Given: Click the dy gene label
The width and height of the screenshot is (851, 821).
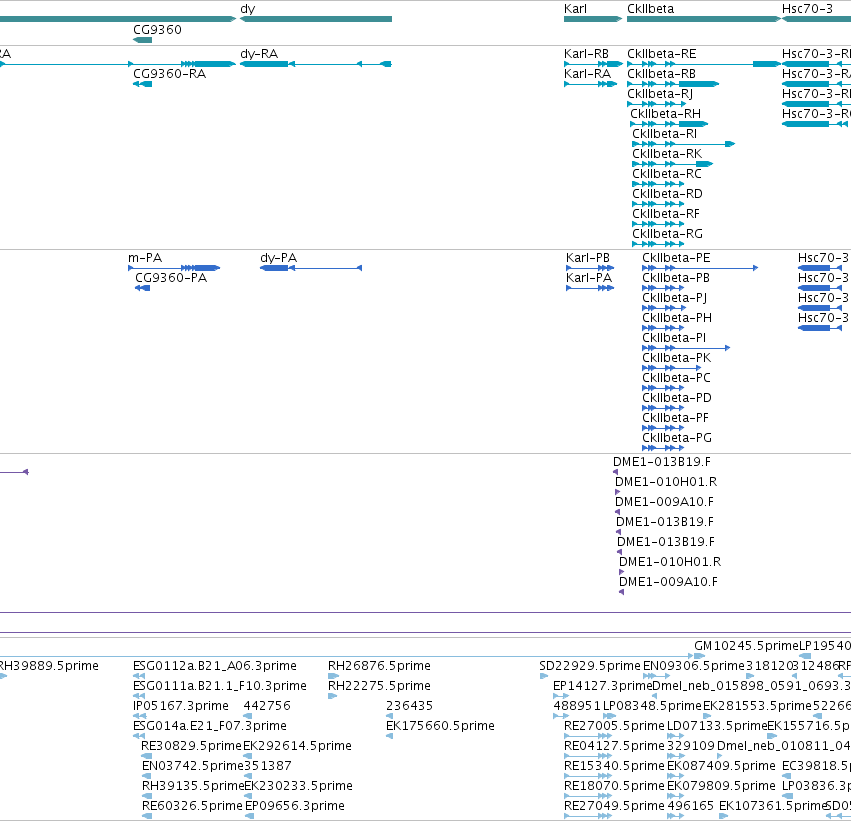Looking at the screenshot, I should [x=247, y=9].
